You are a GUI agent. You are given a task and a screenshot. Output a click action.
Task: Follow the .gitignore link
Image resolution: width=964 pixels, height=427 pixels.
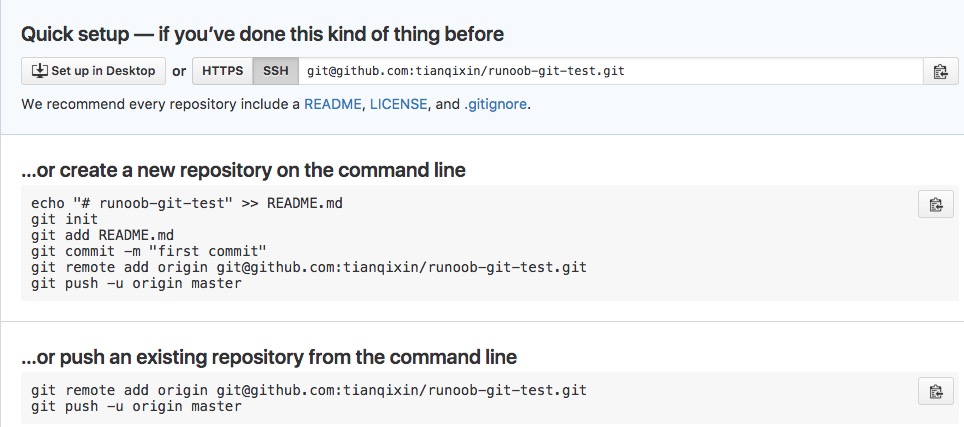point(495,104)
